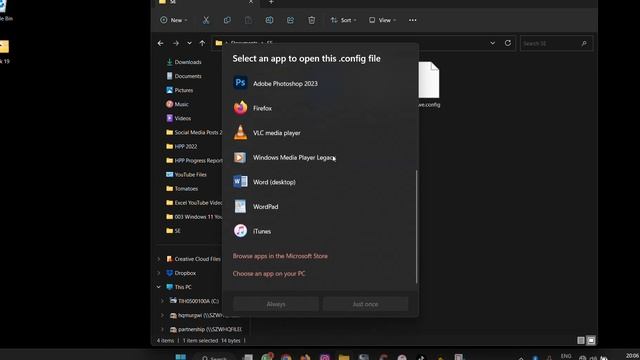Open the New menu in File Explorer
This screenshot has height=360, width=640.
coord(173,20)
